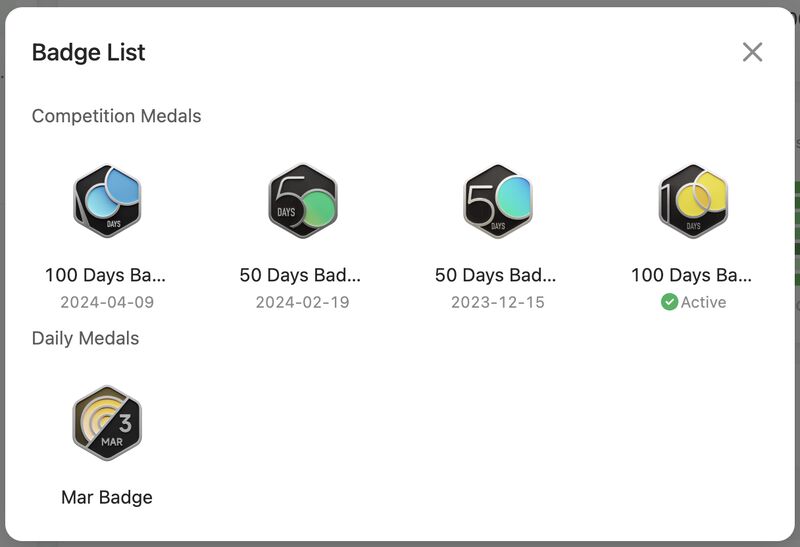
Task: Click the 2024-02-19 date text
Action: click(303, 302)
